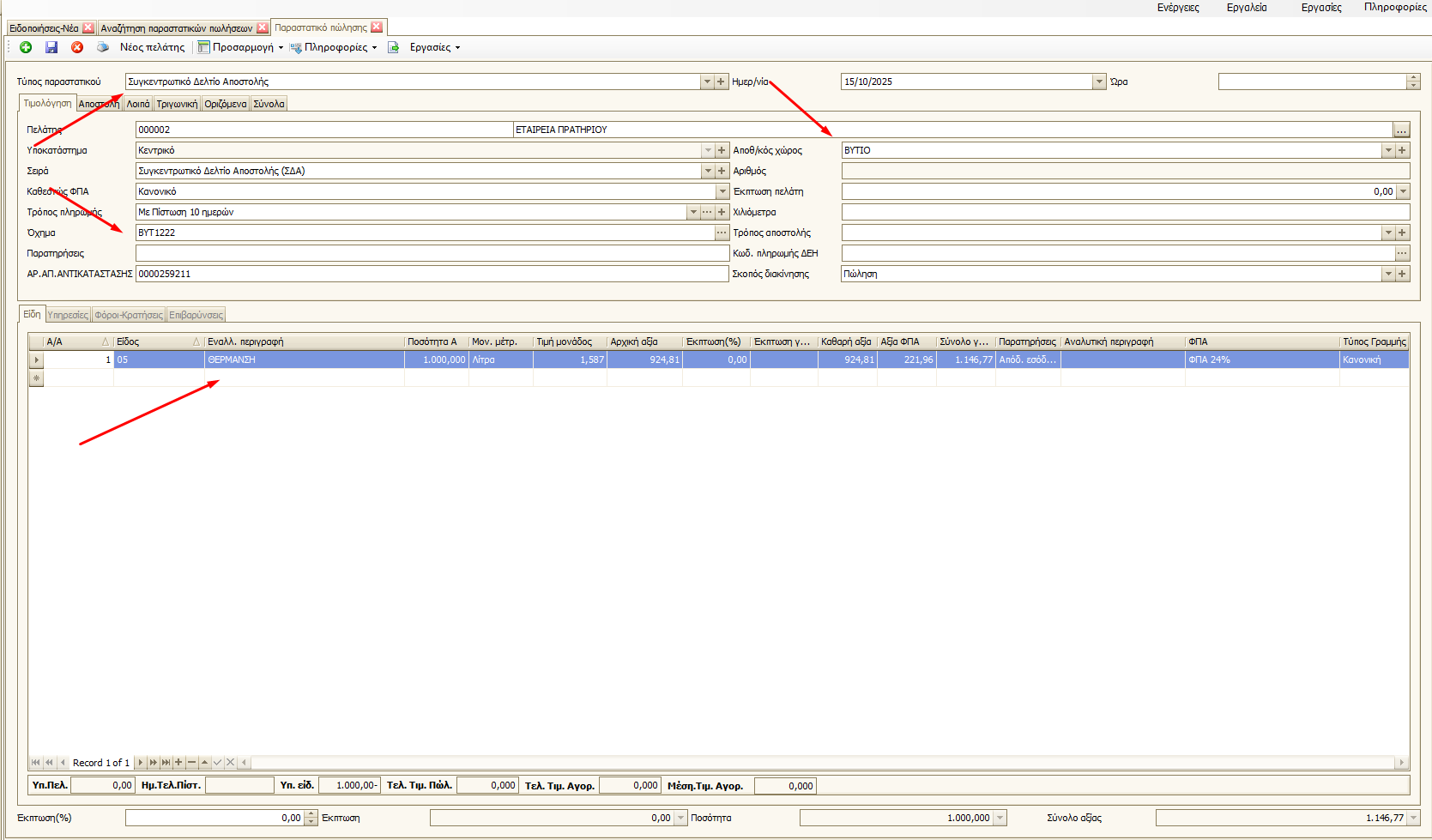Click the plus button next to Αποθ/κός χώρος
Screen dimensions: 1432x840
[x=1402, y=150]
